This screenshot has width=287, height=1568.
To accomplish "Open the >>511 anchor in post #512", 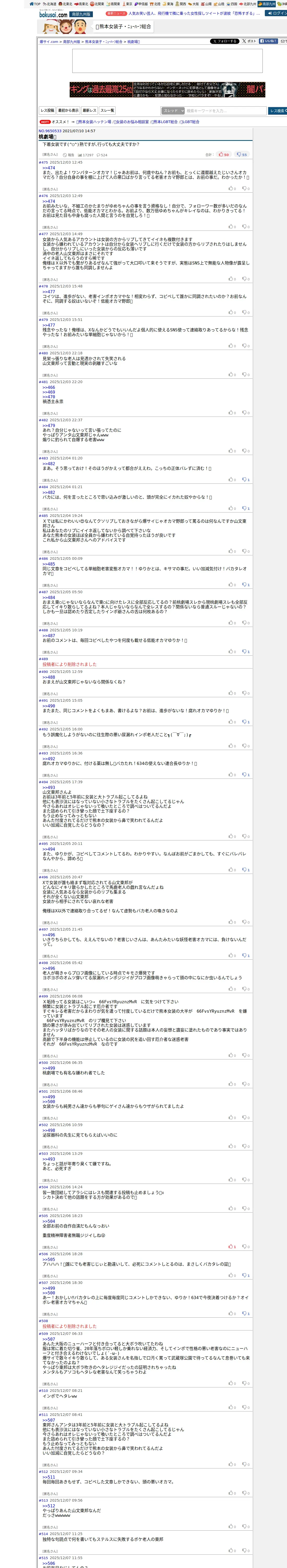I will tap(49, 1477).
